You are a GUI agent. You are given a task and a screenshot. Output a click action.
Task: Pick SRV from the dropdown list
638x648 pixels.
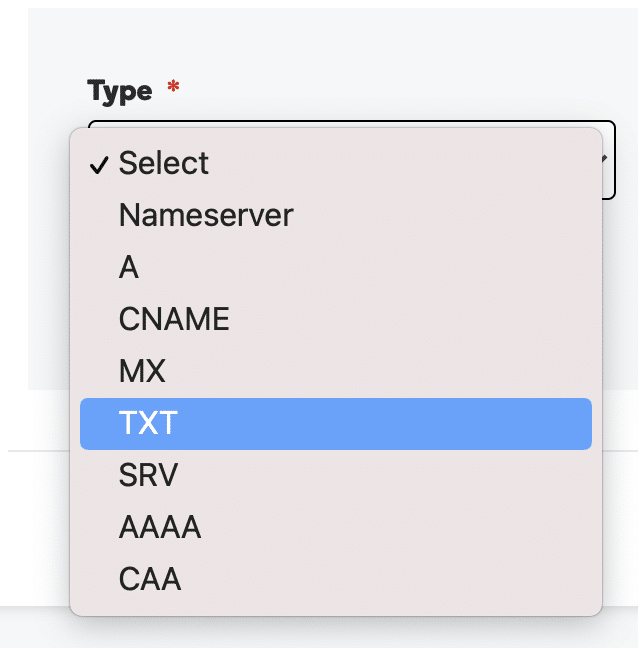point(336,475)
